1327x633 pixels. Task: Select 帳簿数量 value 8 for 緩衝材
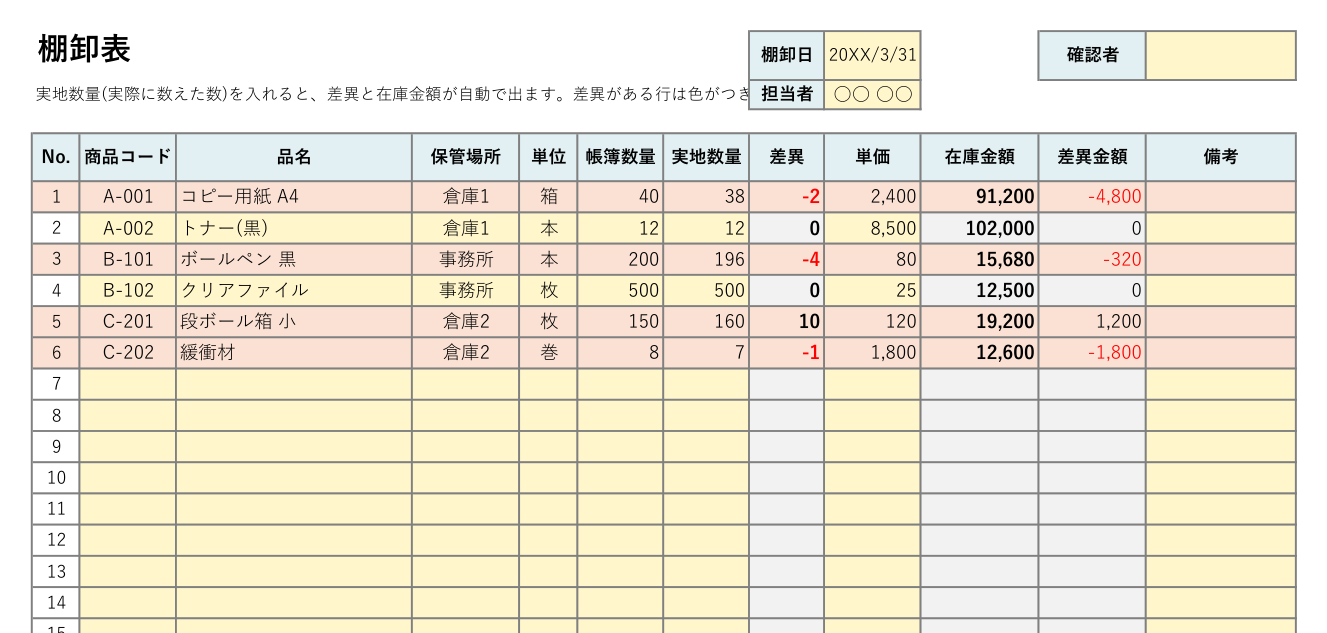pyautogui.click(x=620, y=353)
